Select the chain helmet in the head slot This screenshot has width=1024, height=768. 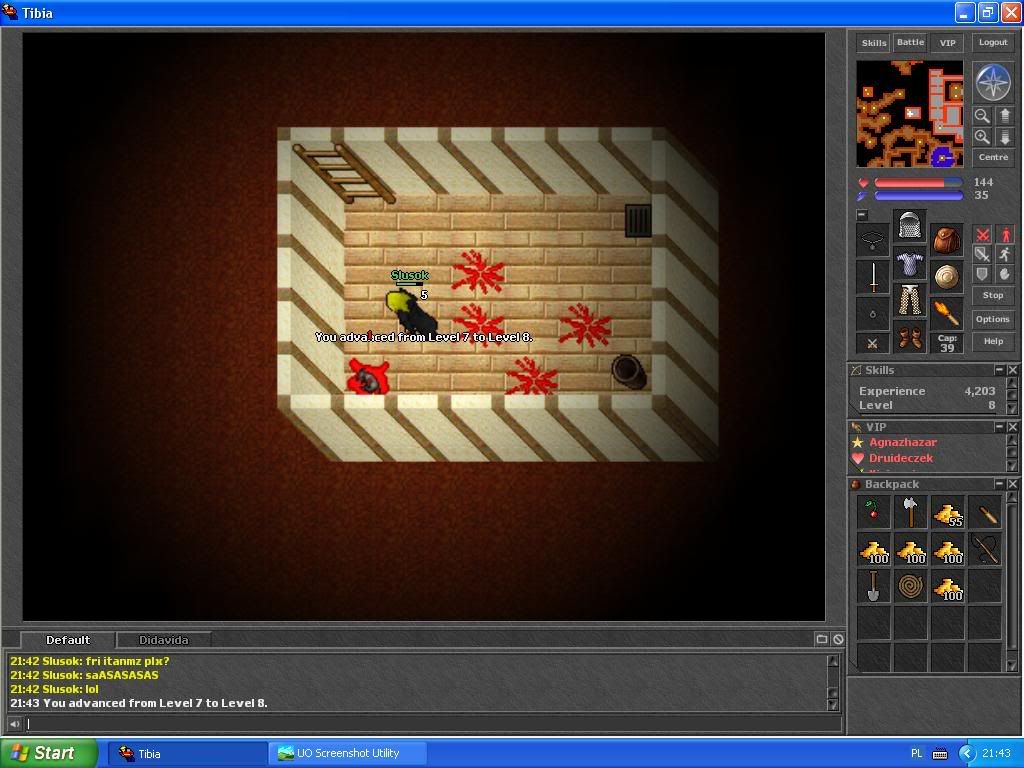click(x=910, y=225)
